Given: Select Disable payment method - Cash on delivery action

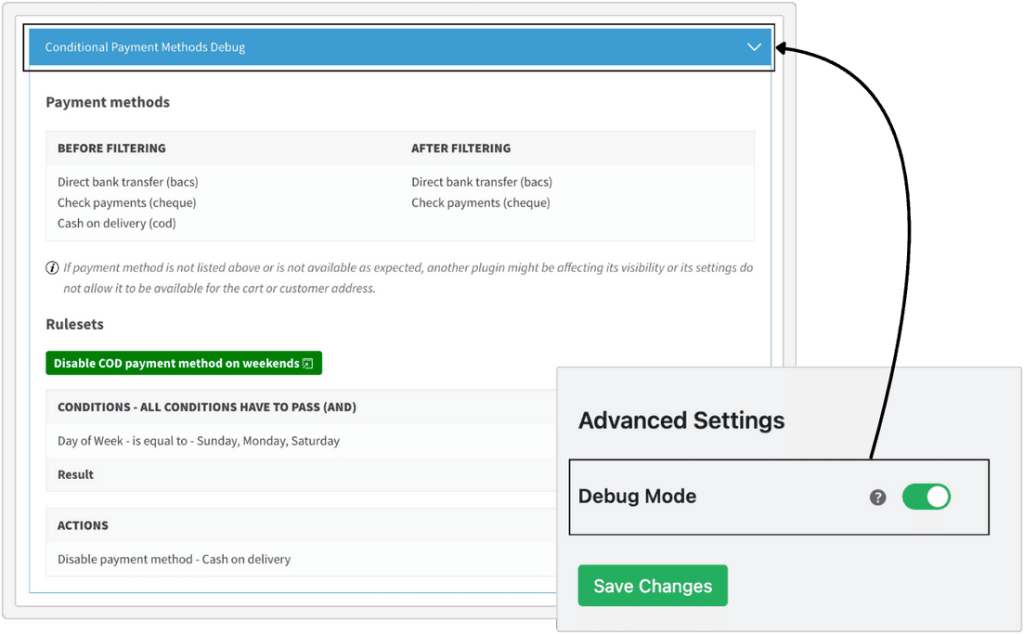Looking at the screenshot, I should [174, 560].
